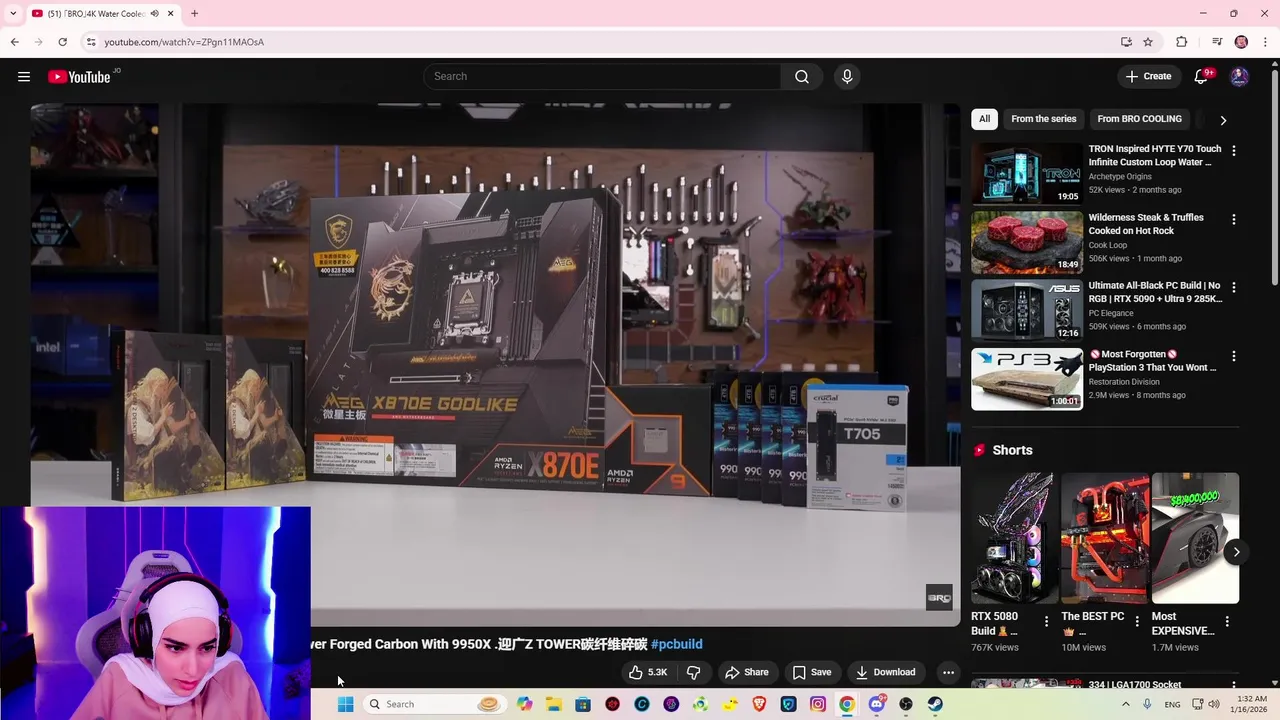Viewport: 1280px width, 720px height.
Task: Show more filter chips with right arrow
Action: tap(1222, 120)
